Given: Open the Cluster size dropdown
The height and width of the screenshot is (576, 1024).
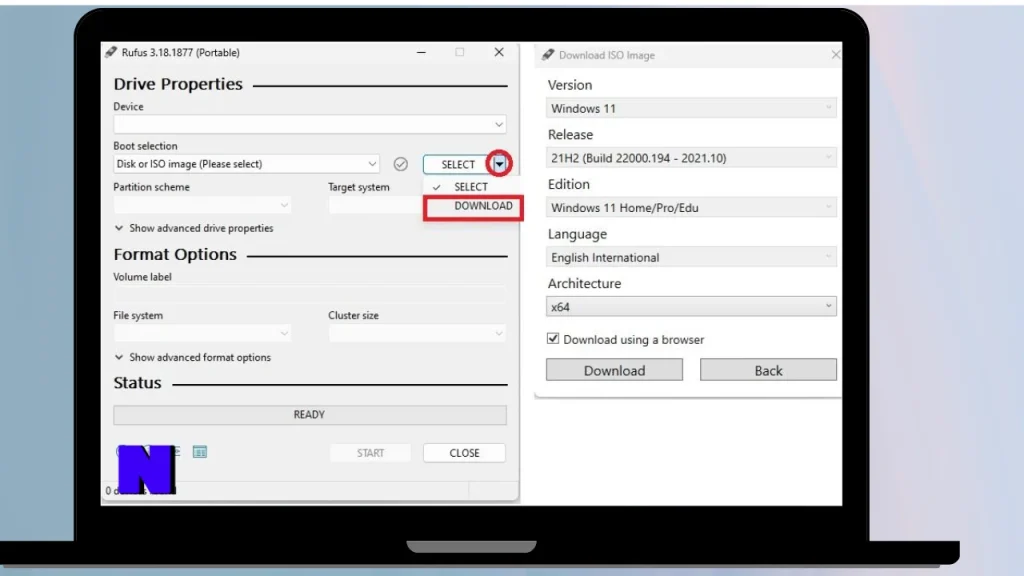Looking at the screenshot, I should (x=417, y=333).
